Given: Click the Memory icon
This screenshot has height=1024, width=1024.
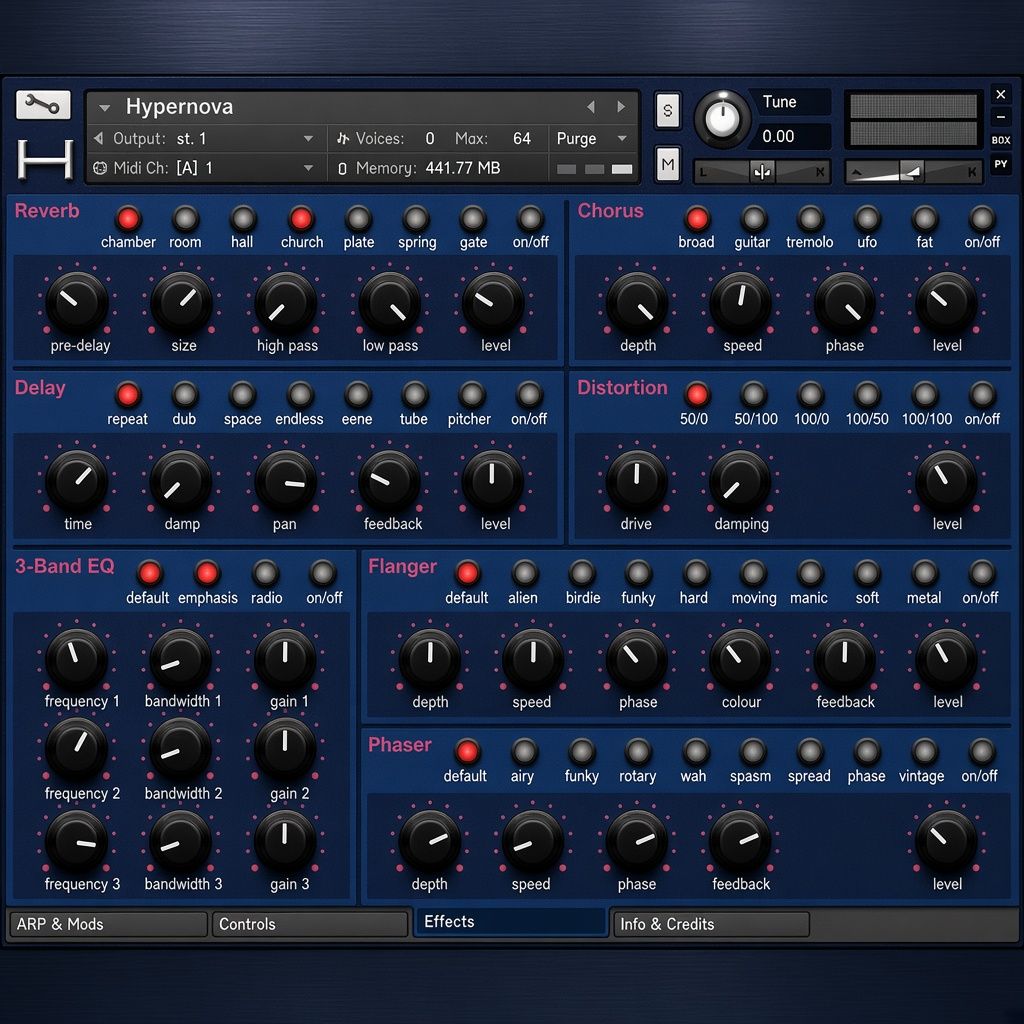Looking at the screenshot, I should 342,168.
